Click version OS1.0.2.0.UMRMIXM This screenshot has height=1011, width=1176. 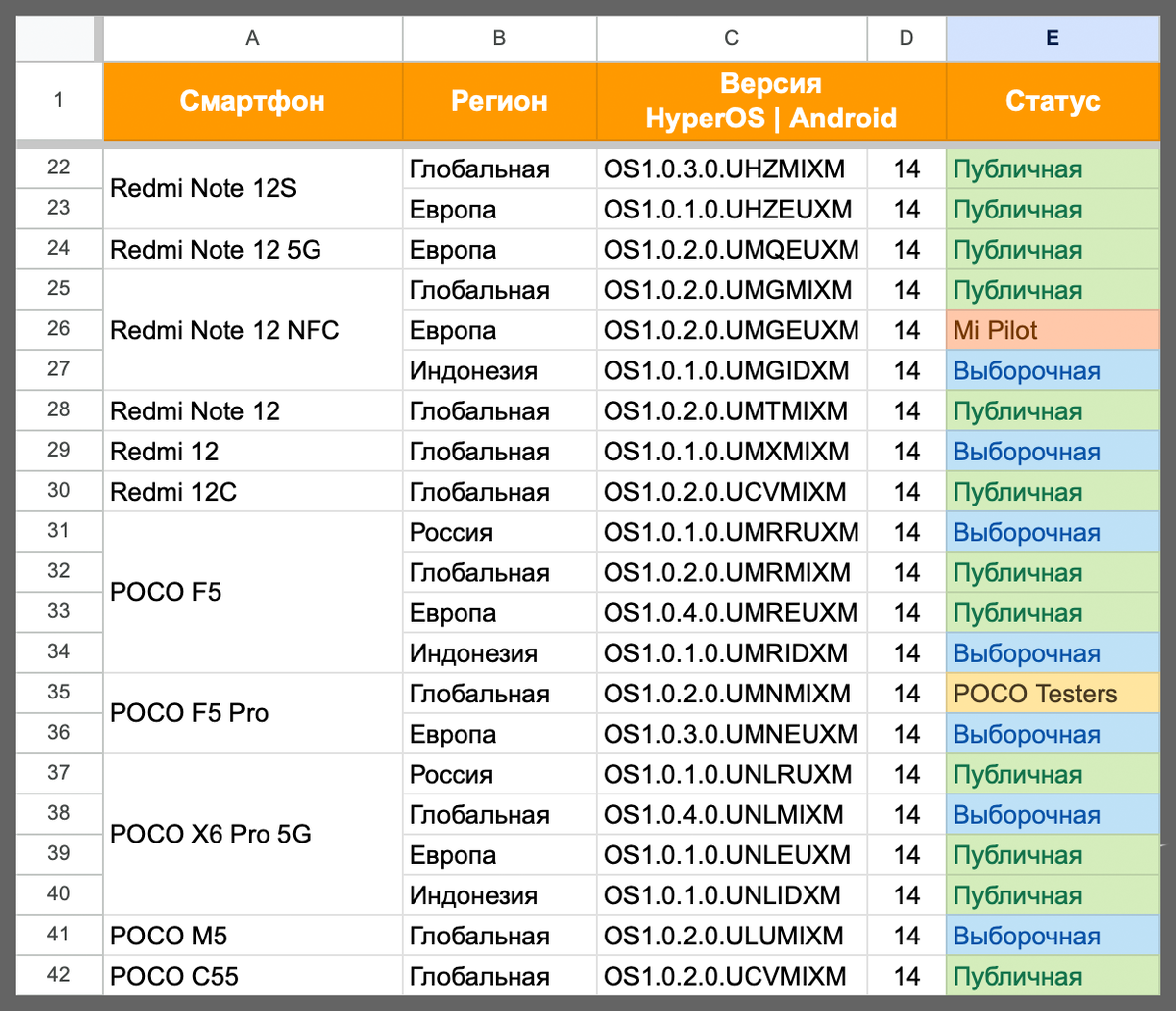(732, 572)
